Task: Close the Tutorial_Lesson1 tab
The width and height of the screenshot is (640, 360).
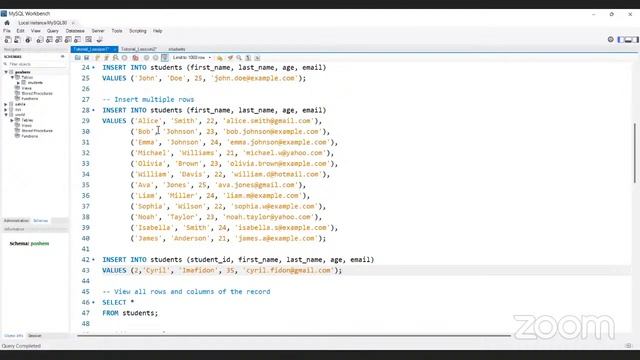Action: click(x=115, y=49)
